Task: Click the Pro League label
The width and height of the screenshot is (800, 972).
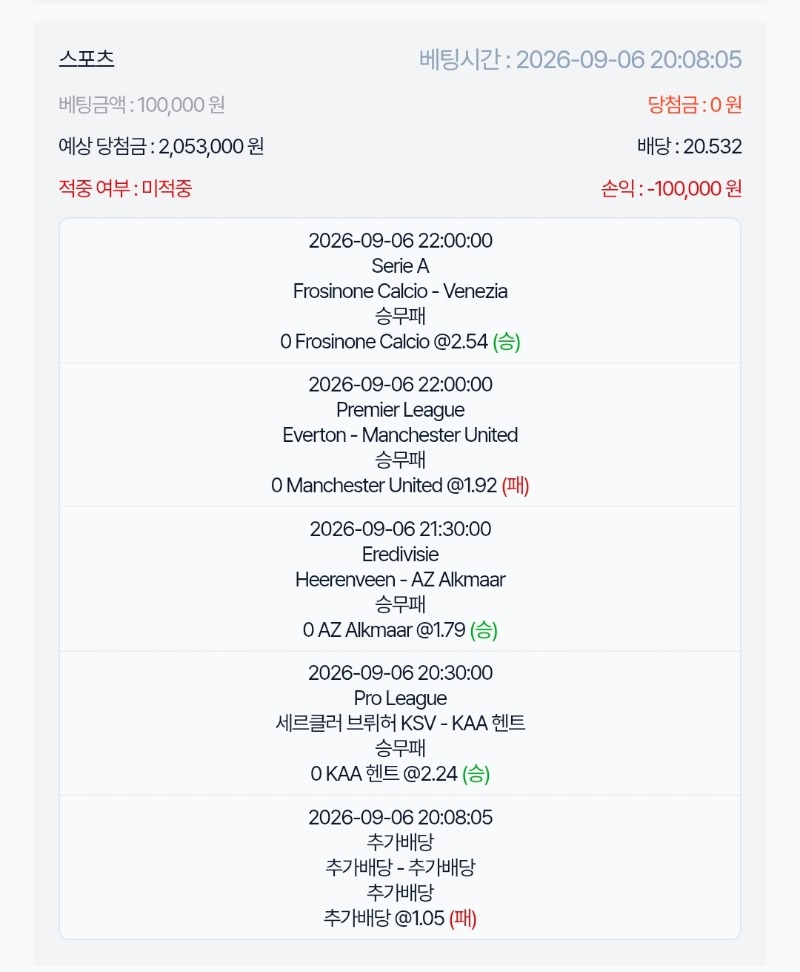Action: point(400,698)
